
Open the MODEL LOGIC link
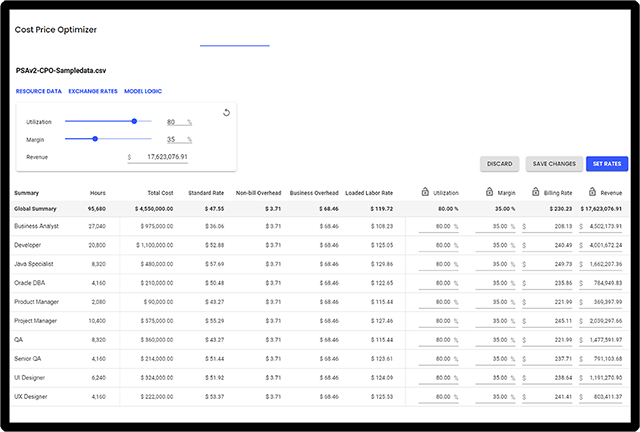143,91
